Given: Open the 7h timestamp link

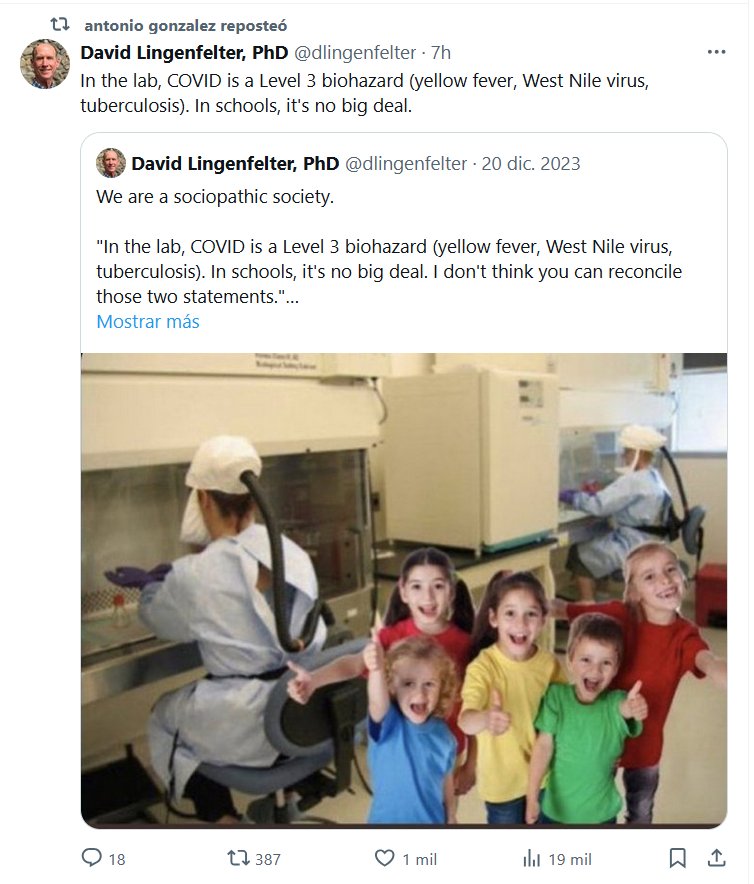Looking at the screenshot, I should 441,52.
